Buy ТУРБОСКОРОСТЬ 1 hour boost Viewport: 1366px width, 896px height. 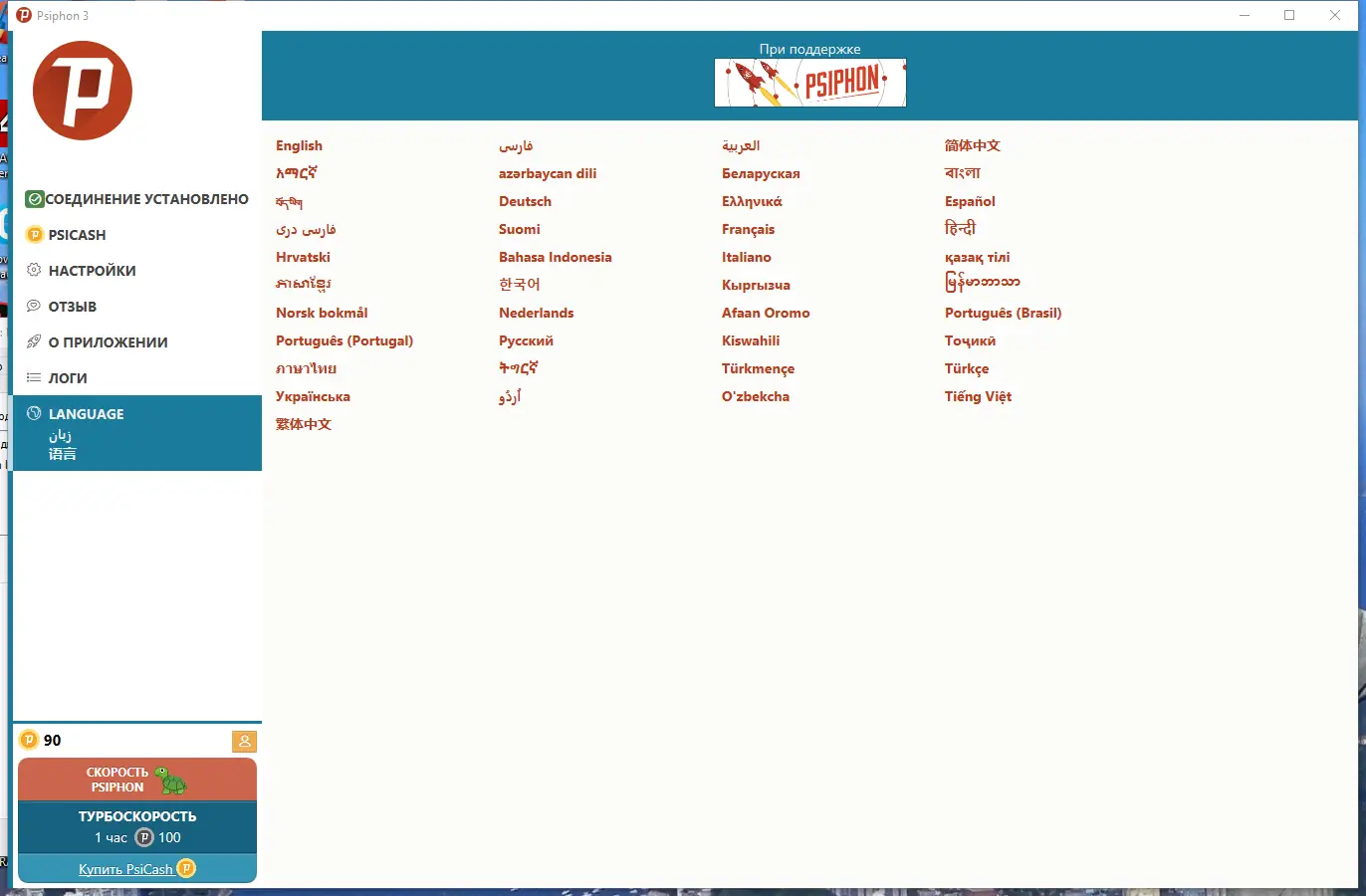137,827
